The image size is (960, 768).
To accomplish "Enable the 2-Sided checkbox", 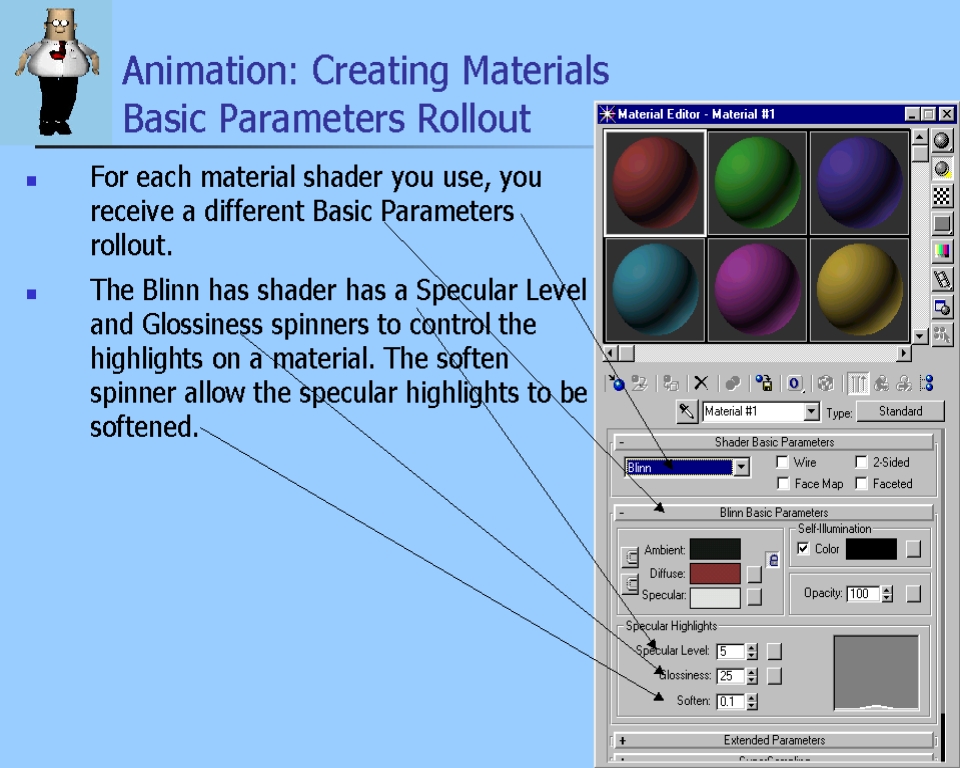I will coord(861,463).
